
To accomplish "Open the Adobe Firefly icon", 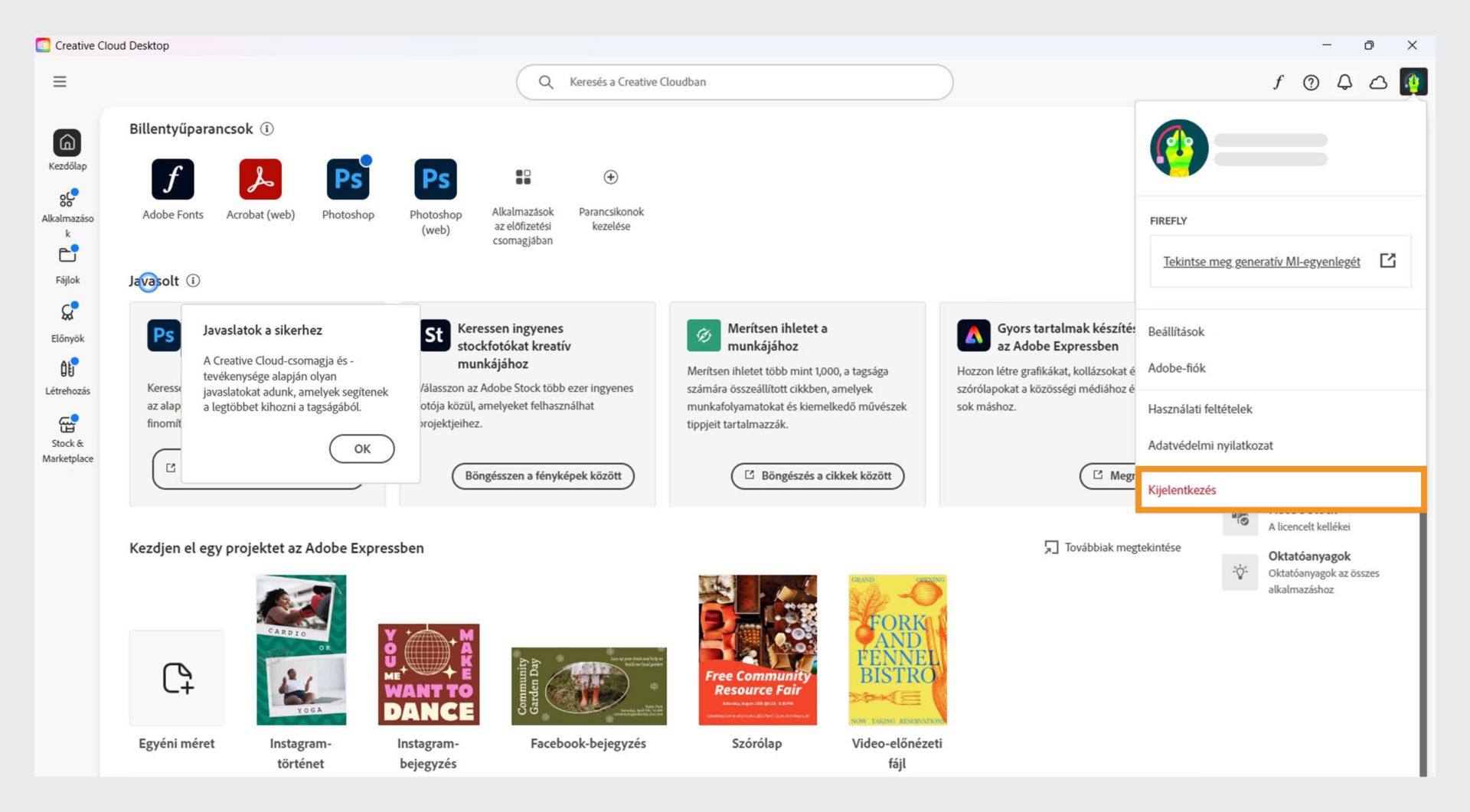I will 1278,82.
